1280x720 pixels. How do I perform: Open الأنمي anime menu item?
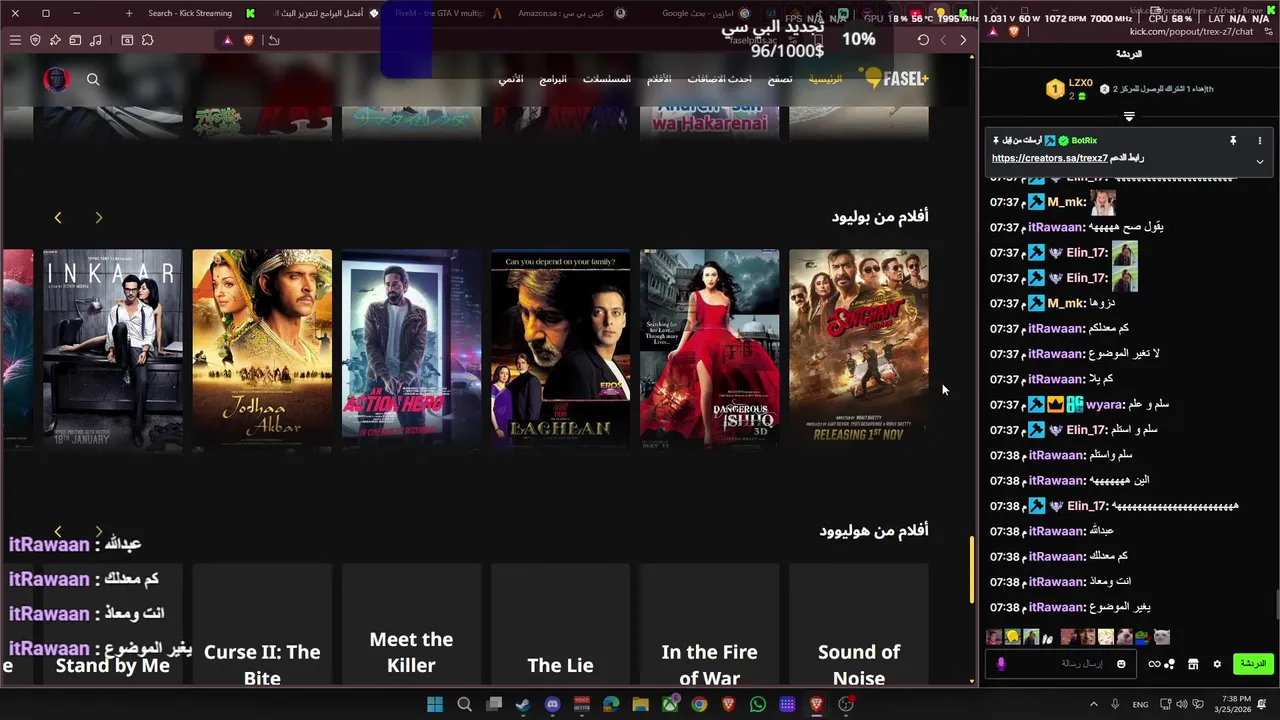(511, 79)
